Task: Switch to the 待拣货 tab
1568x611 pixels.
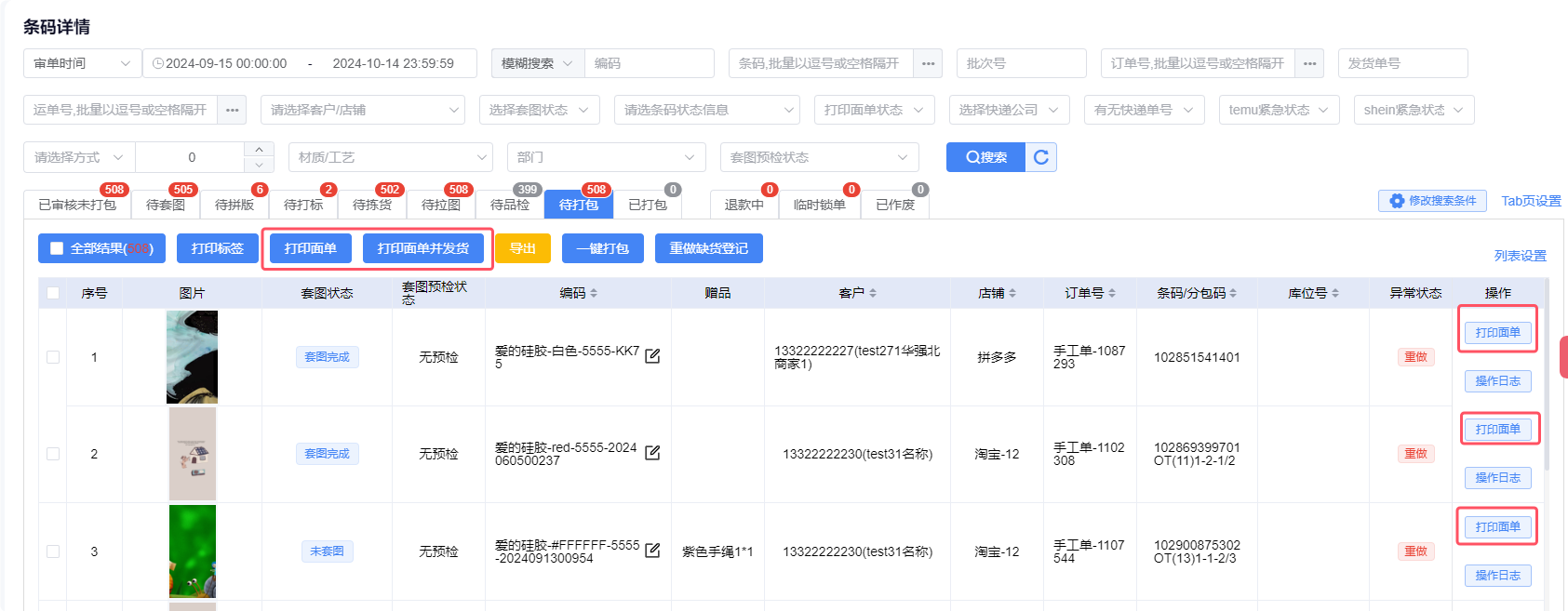Action: pos(372,205)
